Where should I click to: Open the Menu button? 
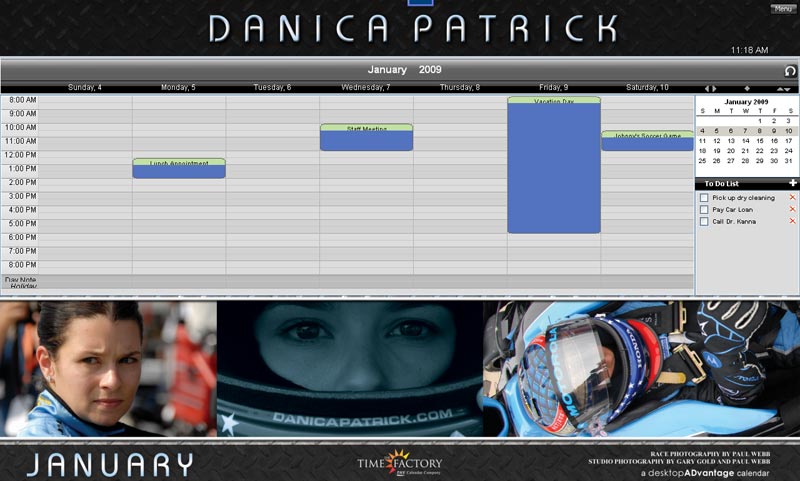click(x=783, y=9)
